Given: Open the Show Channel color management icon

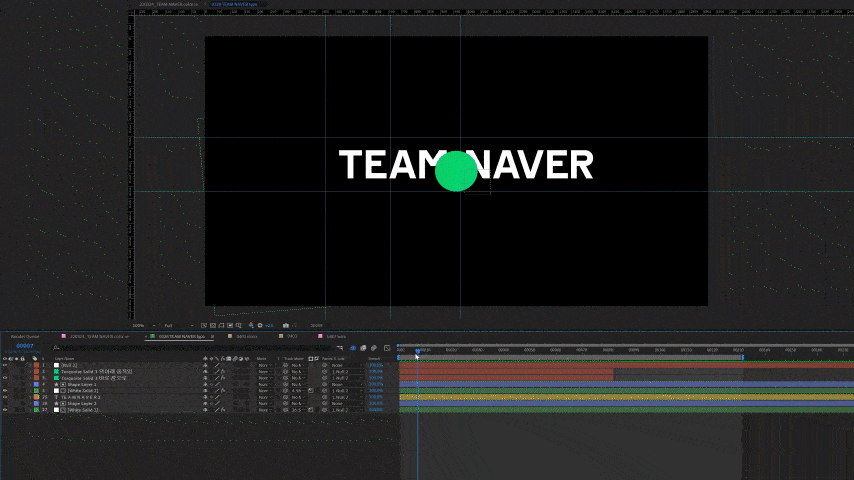Looking at the screenshot, I should coord(251,325).
